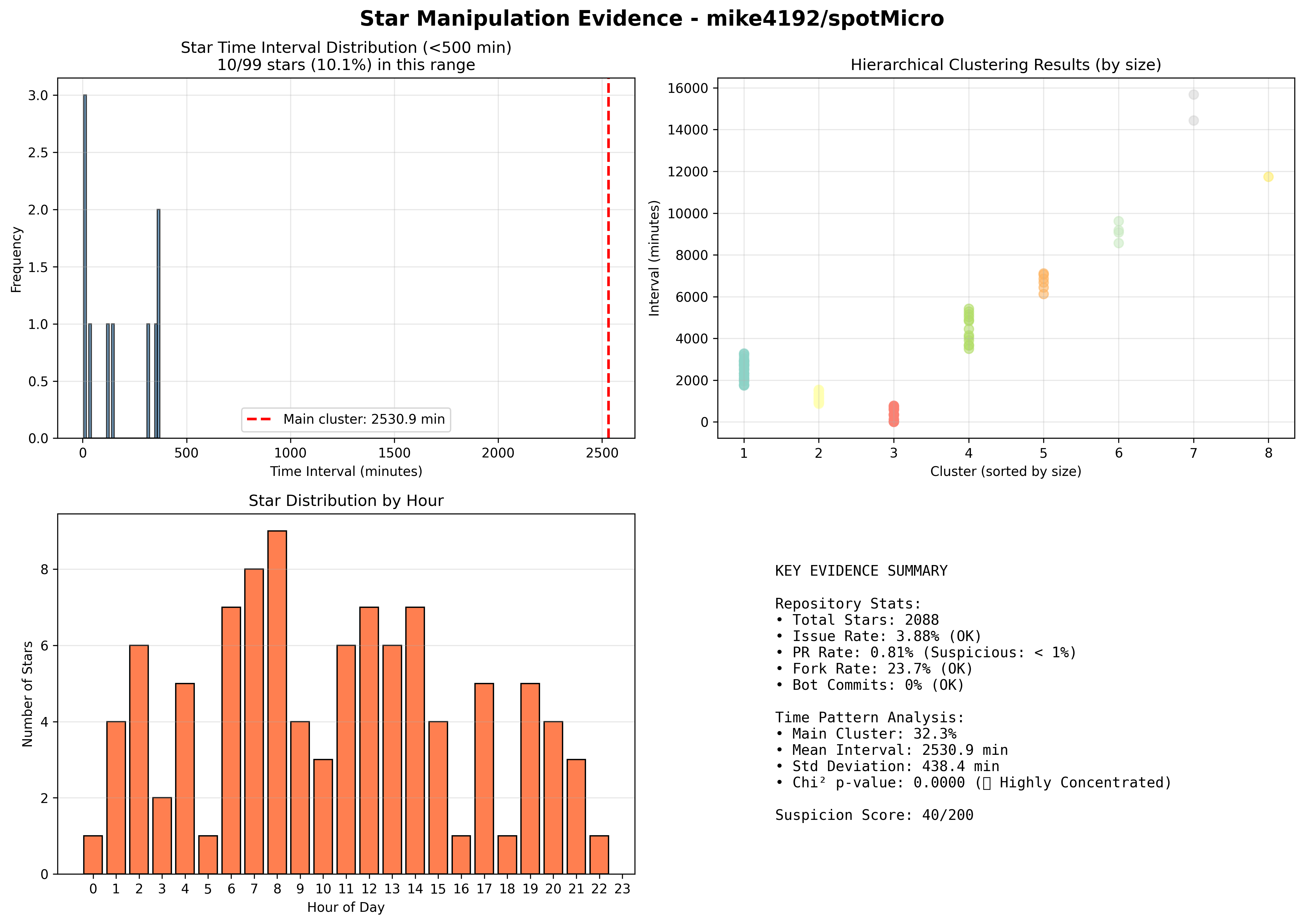This screenshot has width=1304, height=924.
Task: Select the hour 3 bar
Action: coord(162,836)
